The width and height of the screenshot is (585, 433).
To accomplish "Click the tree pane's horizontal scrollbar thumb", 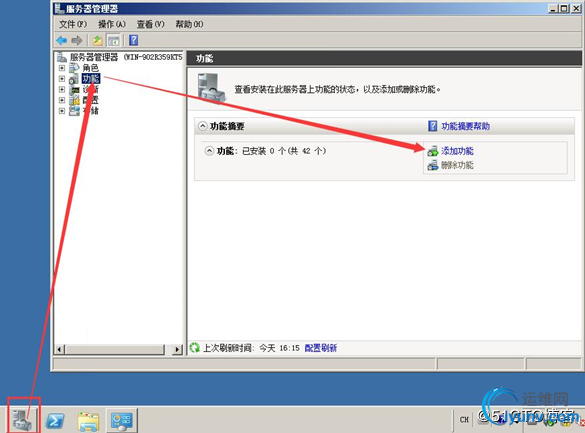I will point(115,349).
